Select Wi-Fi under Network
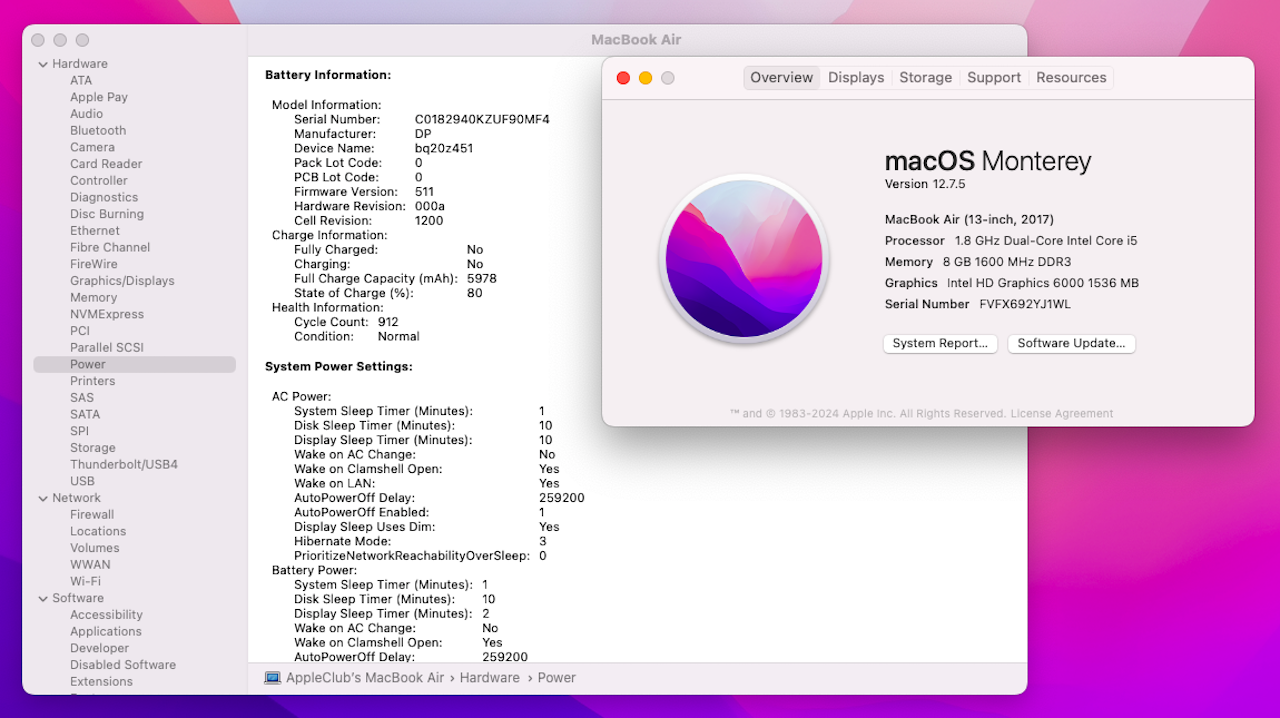The width and height of the screenshot is (1280, 718). [85, 581]
